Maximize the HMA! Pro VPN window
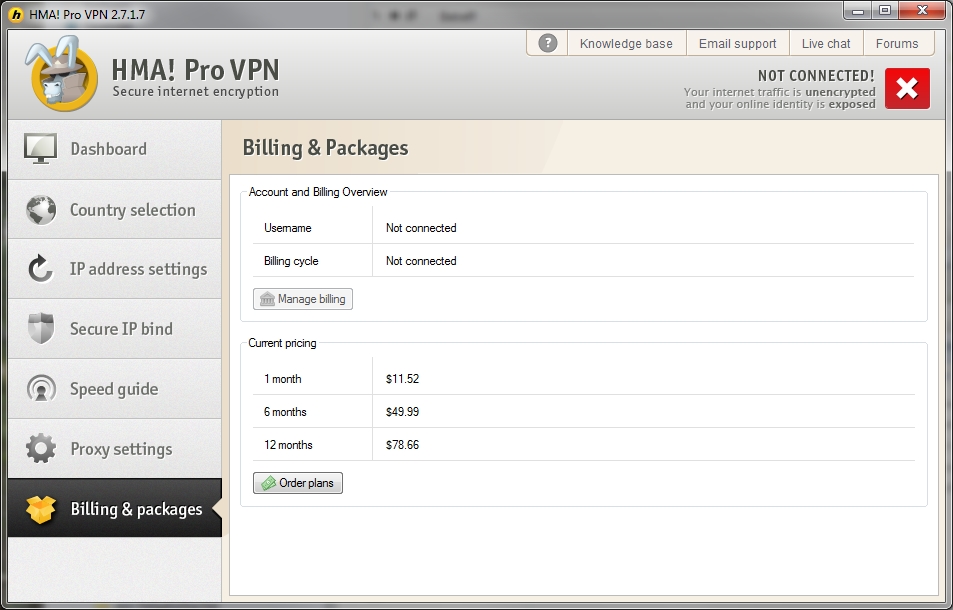The image size is (953, 610). pyautogui.click(x=885, y=10)
